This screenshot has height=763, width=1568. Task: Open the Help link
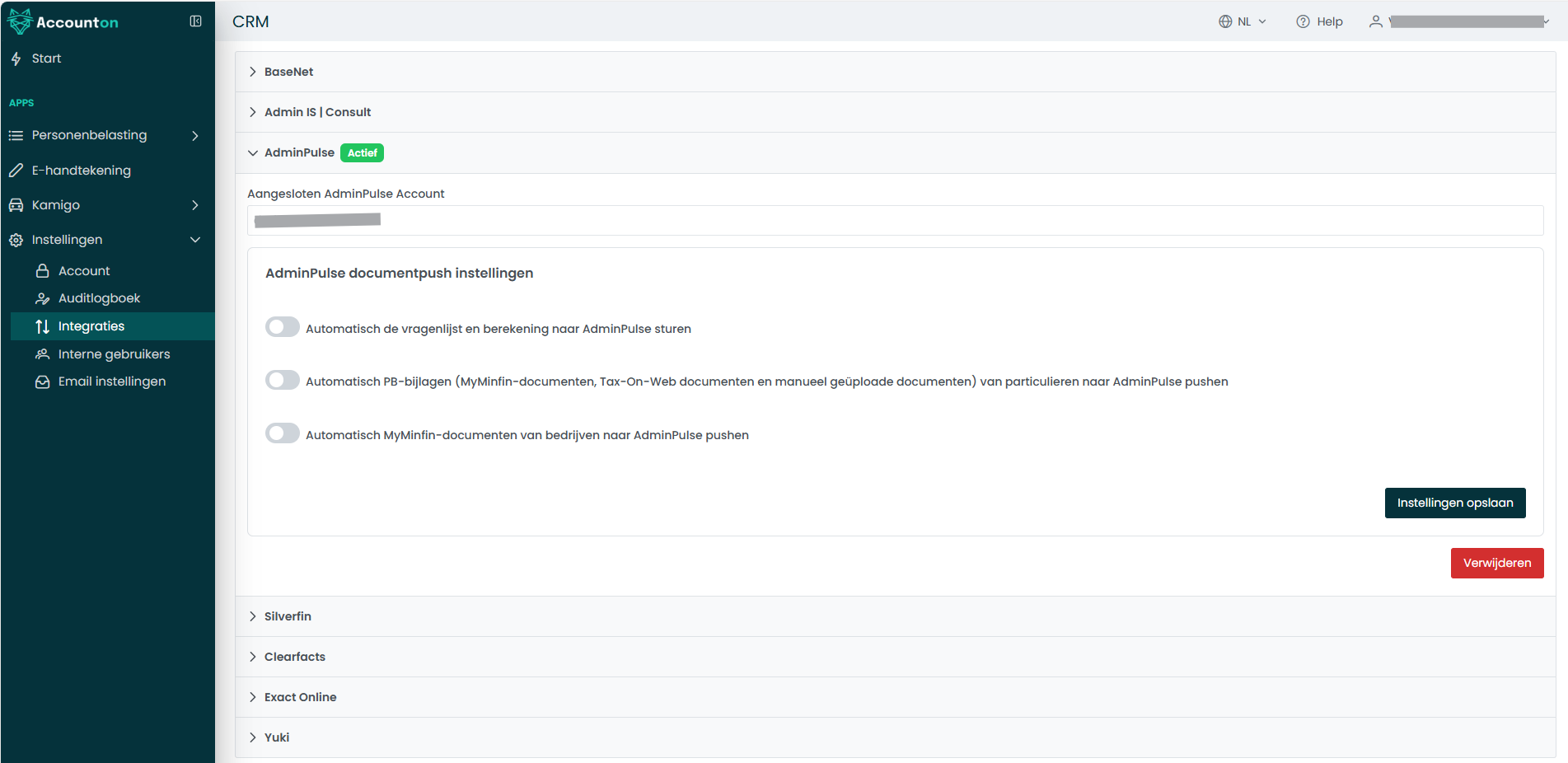click(1319, 21)
